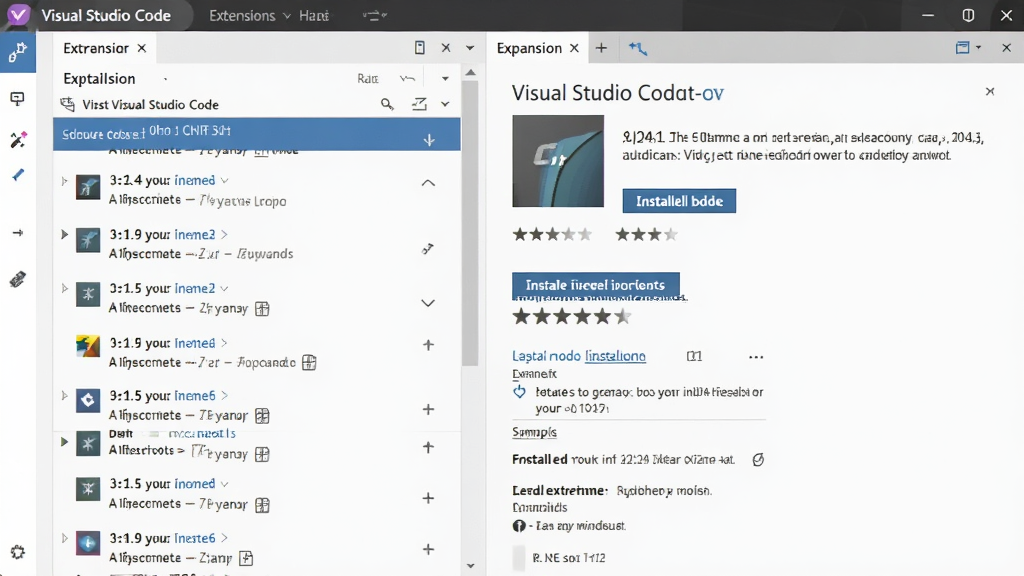This screenshot has height=576, width=1024.
Task: Click the extensions list scrollbar thumb
Action: [x=470, y=223]
